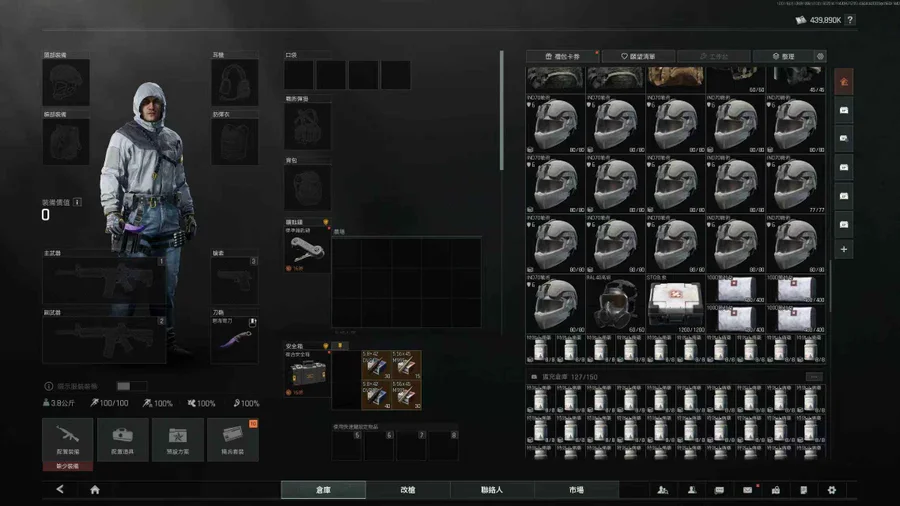Click the stash settings gear beside 整理

coord(821,57)
